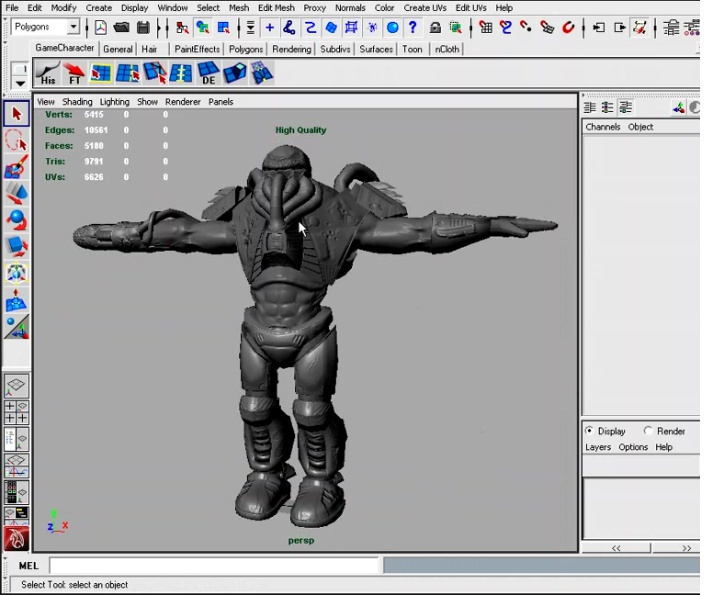Open the viewport Lighting menu
Viewport: 724px width, 595px height.
(115, 102)
